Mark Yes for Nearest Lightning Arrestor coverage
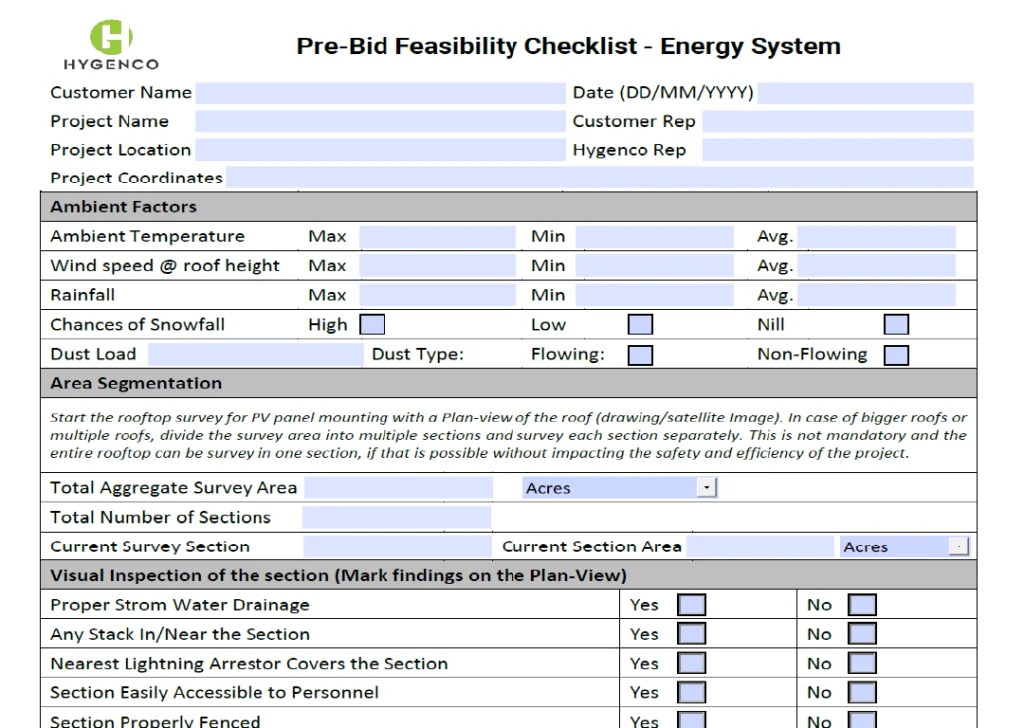Image resolution: width=1024 pixels, height=728 pixels. point(691,664)
